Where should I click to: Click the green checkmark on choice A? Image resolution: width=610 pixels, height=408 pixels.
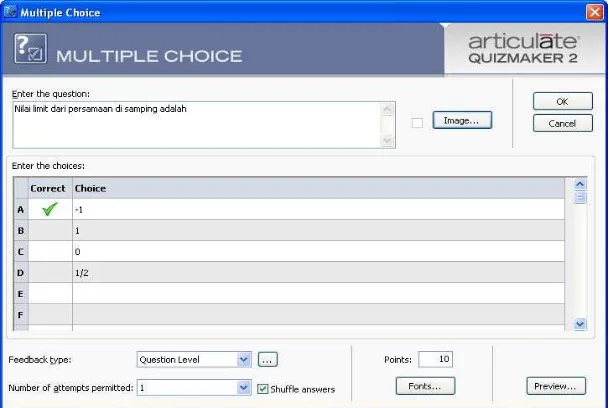tap(50, 209)
